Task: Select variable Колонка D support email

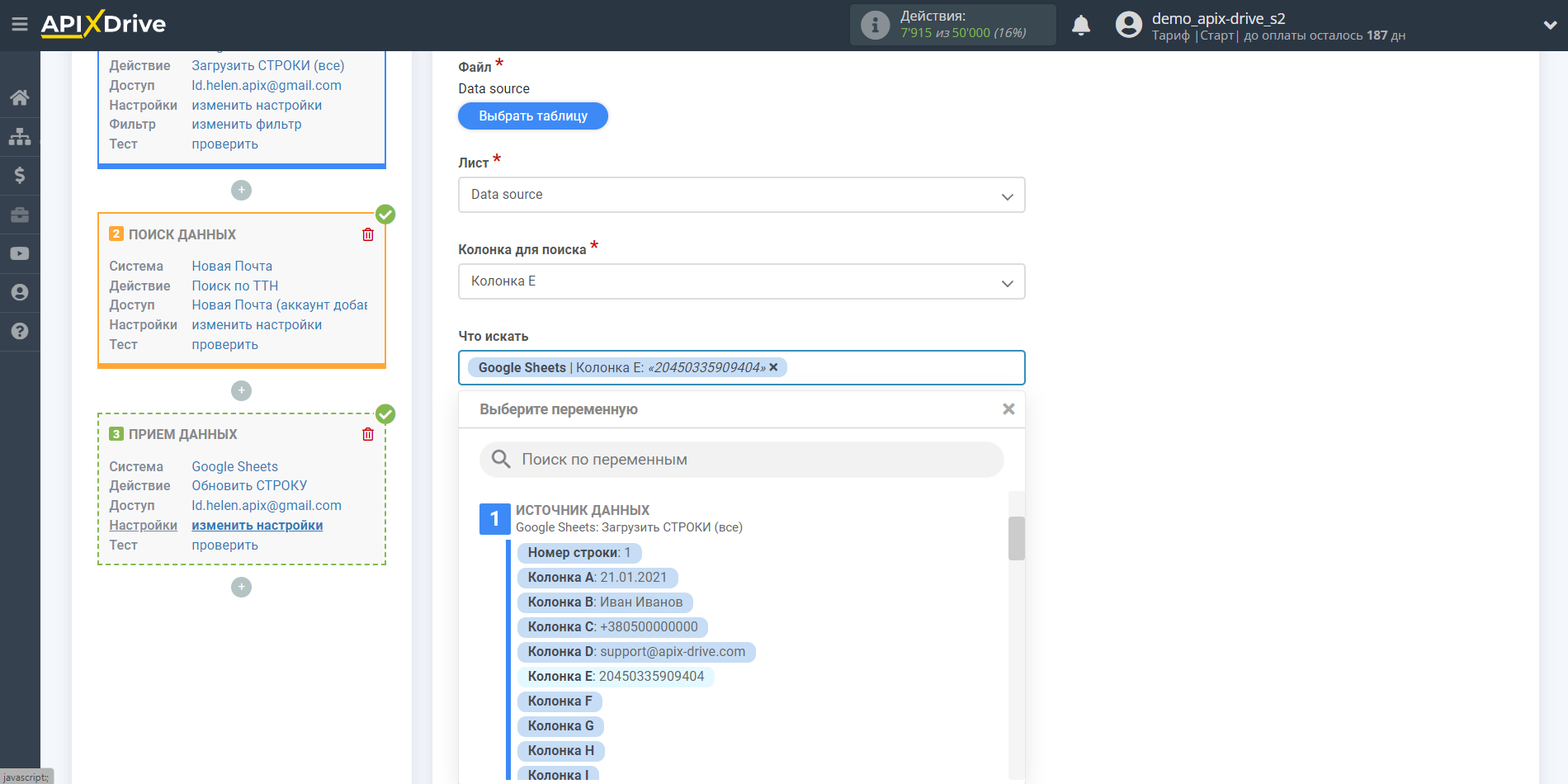Action: tap(636, 652)
